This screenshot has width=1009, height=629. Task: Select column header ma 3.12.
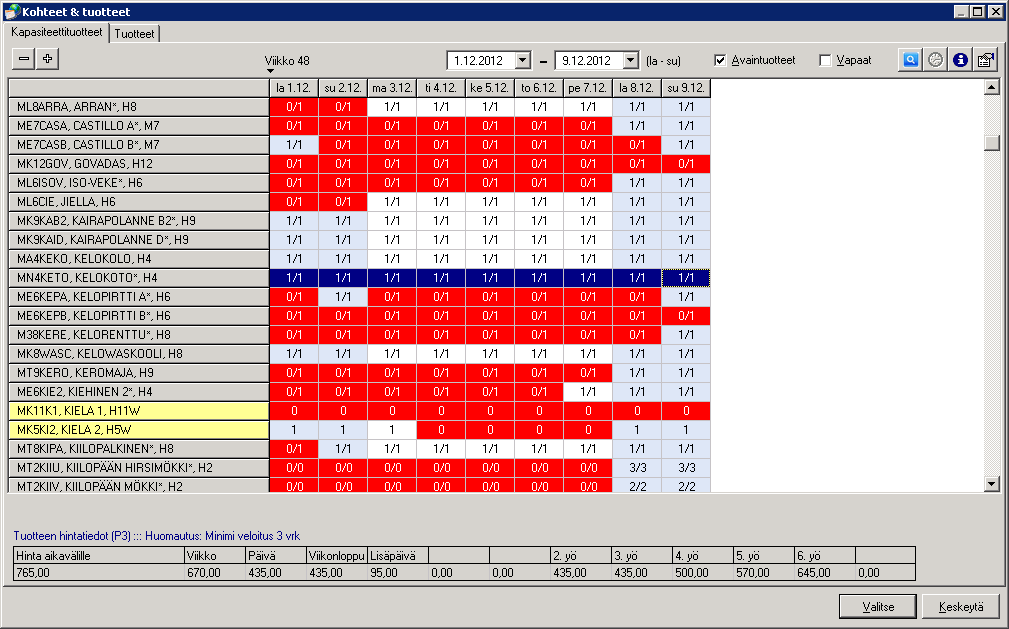(392, 88)
